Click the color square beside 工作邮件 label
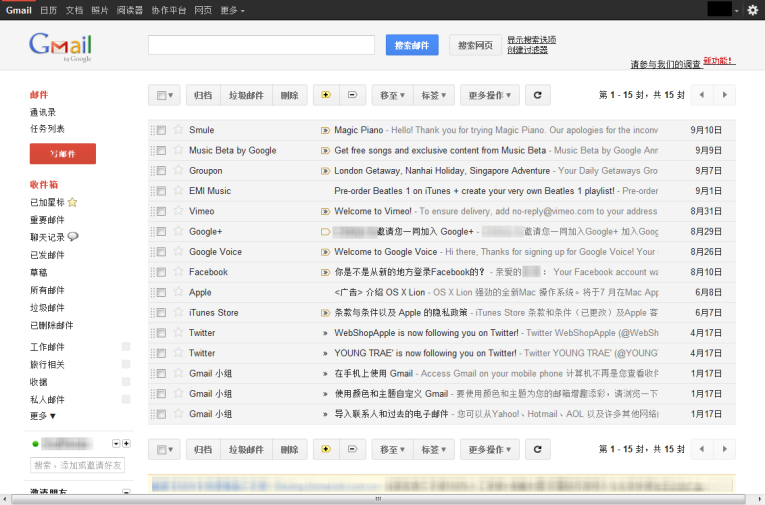 point(125,347)
